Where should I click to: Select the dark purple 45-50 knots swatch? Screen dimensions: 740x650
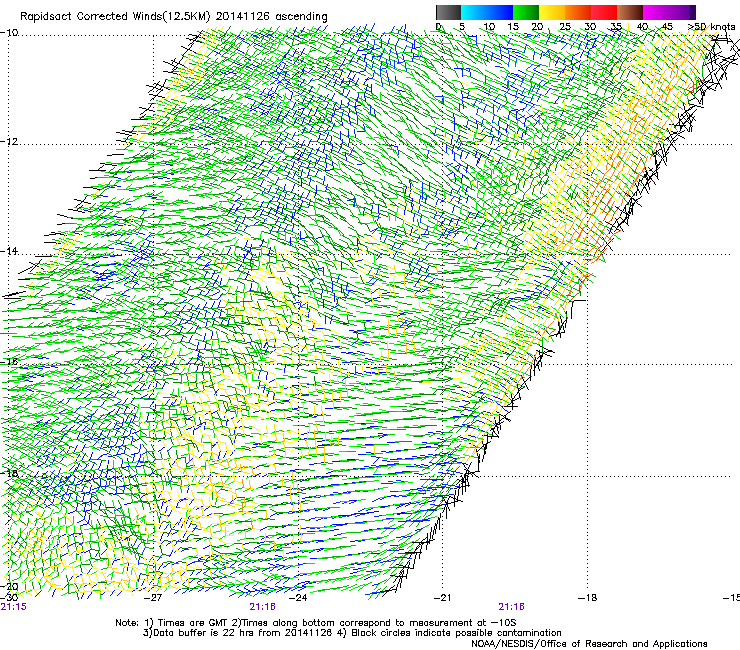pyautogui.click(x=682, y=12)
